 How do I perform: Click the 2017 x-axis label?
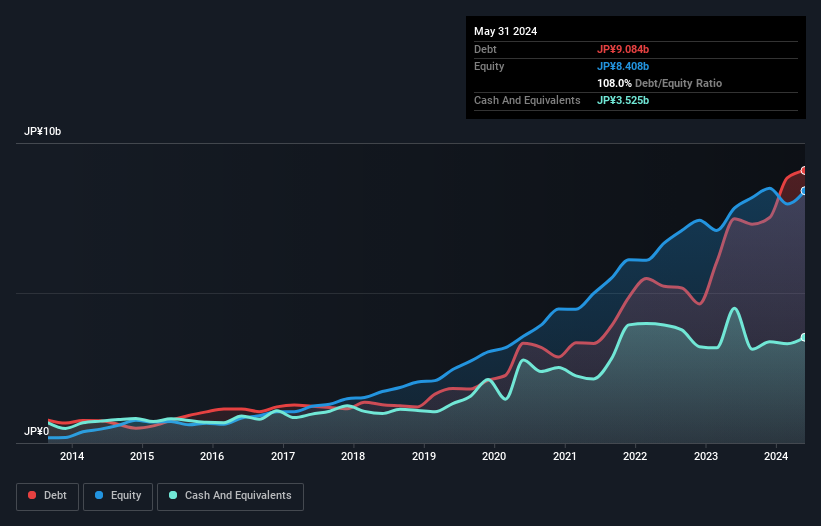click(x=283, y=456)
